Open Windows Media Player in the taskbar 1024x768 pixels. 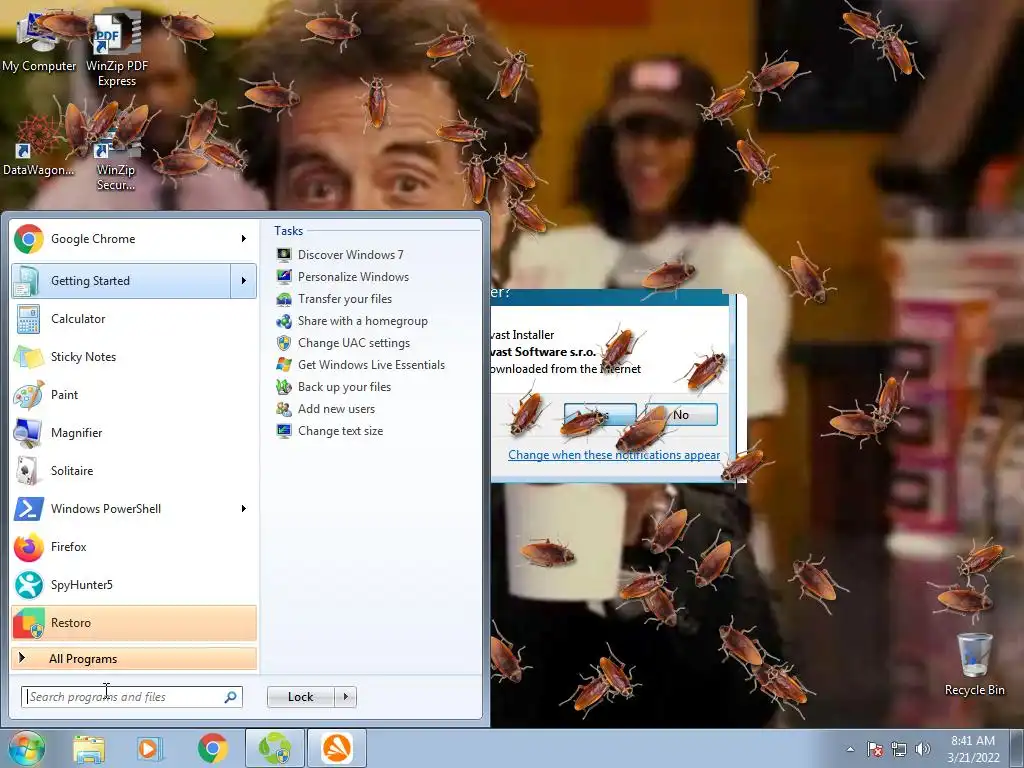pos(150,748)
